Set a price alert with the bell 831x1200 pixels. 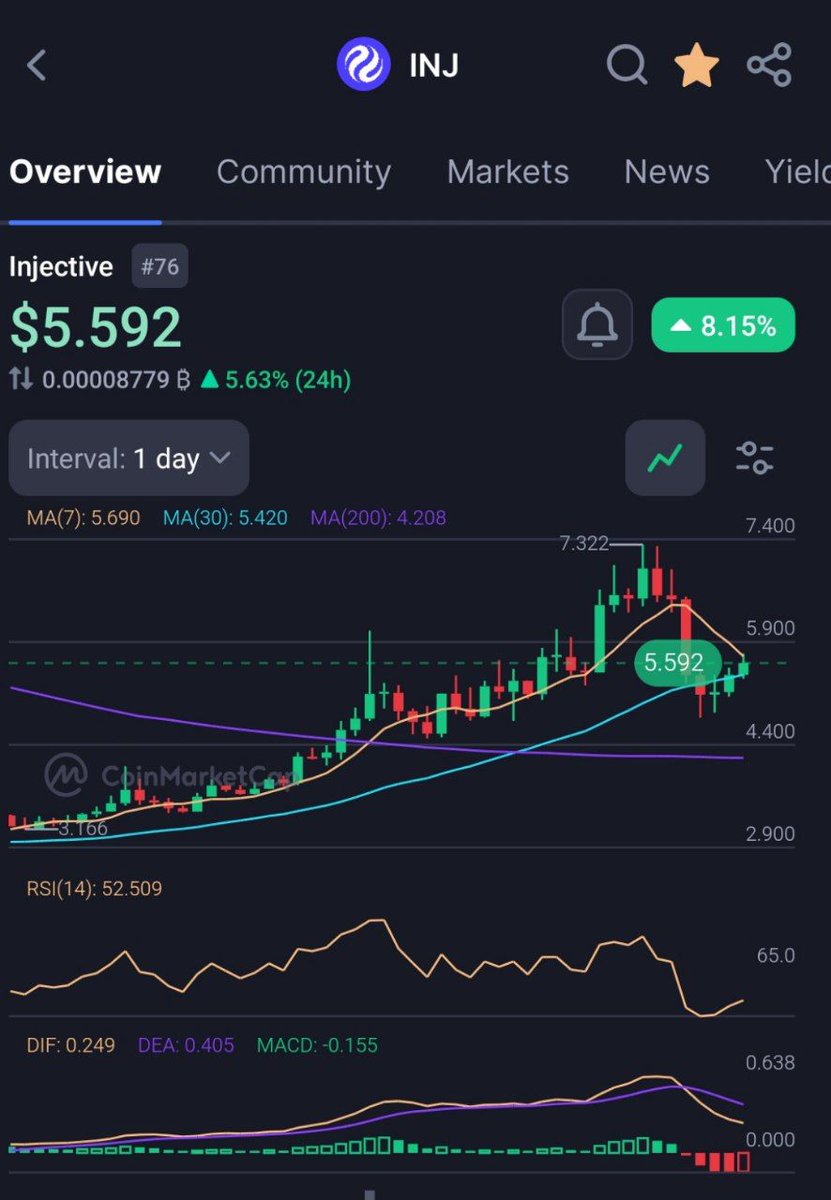[597, 325]
